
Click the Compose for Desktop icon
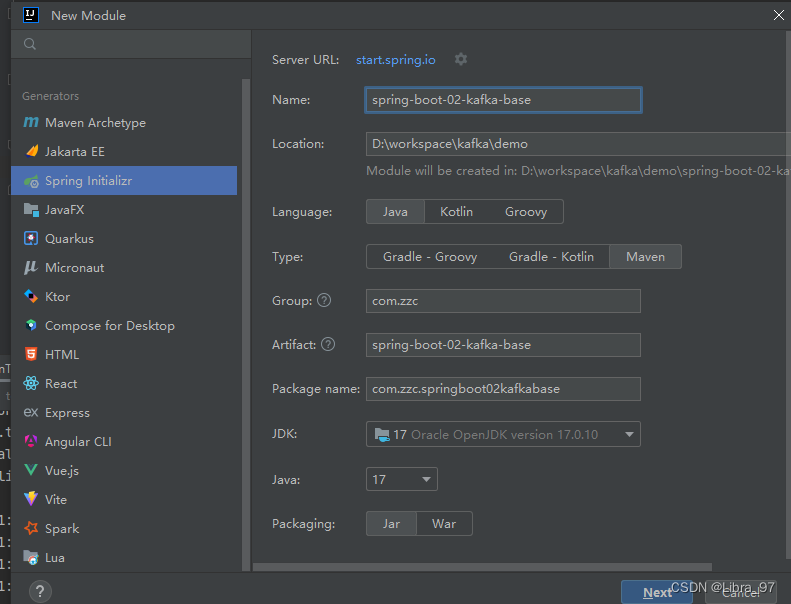point(31,325)
